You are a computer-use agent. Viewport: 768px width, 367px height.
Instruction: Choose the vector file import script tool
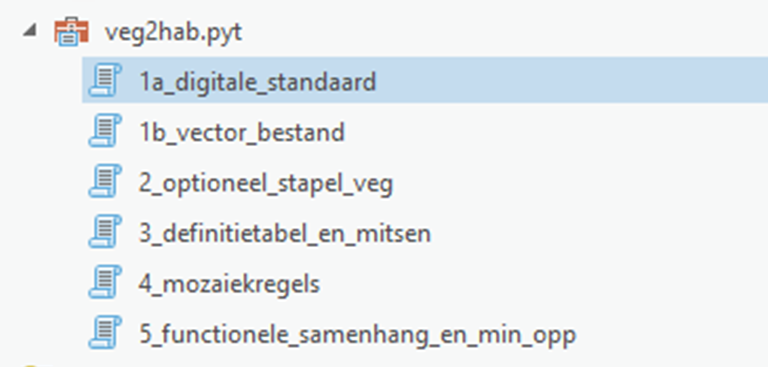[242, 132]
